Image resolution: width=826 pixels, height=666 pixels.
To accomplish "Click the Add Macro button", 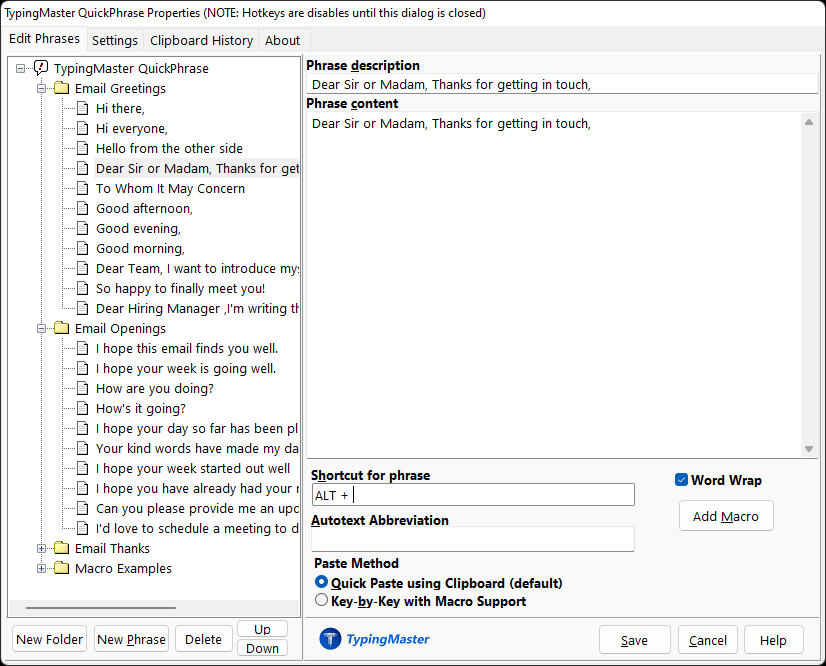I will [x=726, y=516].
